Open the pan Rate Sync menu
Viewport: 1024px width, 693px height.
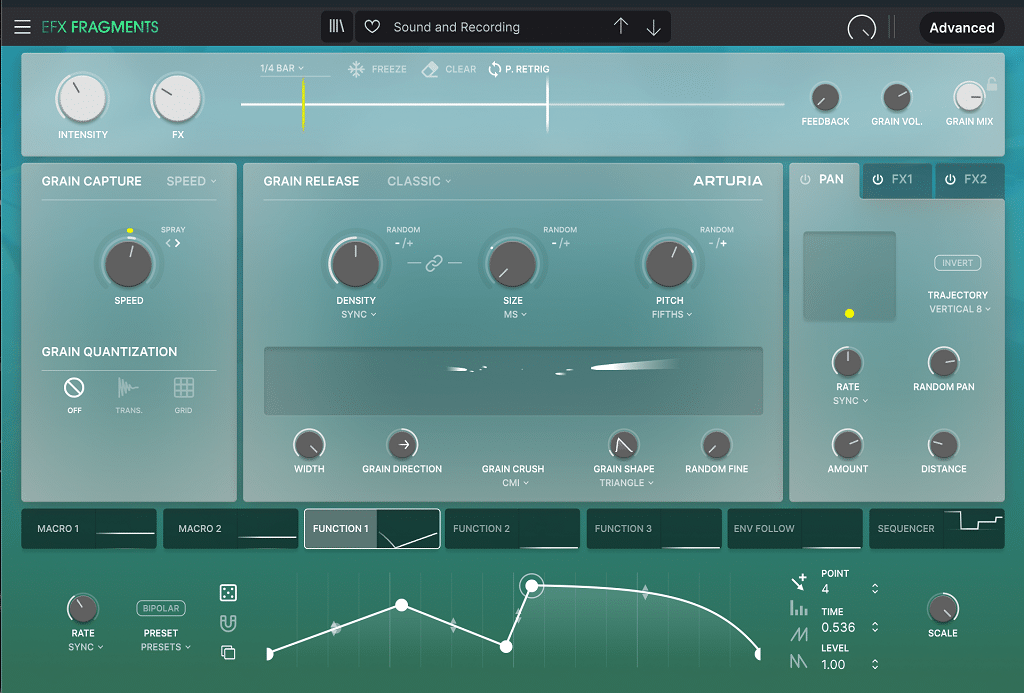pyautogui.click(x=850, y=400)
